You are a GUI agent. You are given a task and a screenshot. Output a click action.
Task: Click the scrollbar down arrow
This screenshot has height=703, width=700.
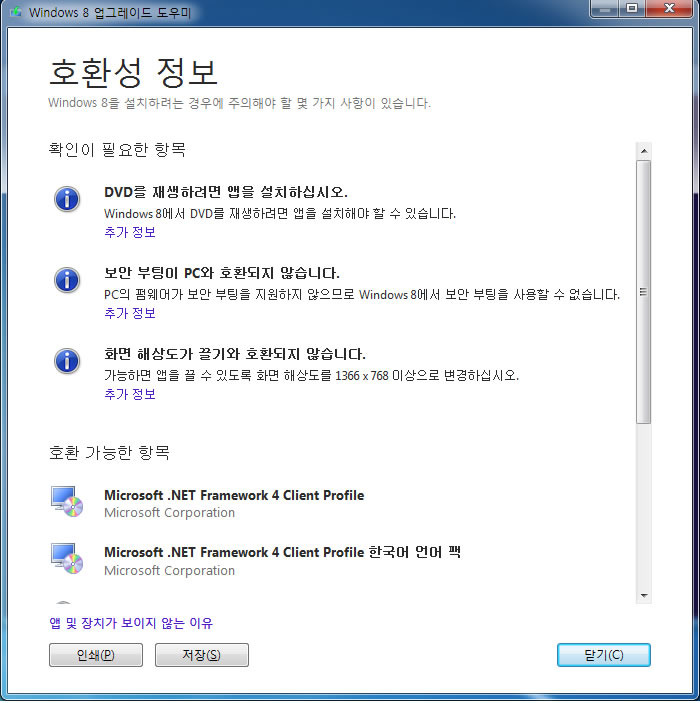point(644,595)
